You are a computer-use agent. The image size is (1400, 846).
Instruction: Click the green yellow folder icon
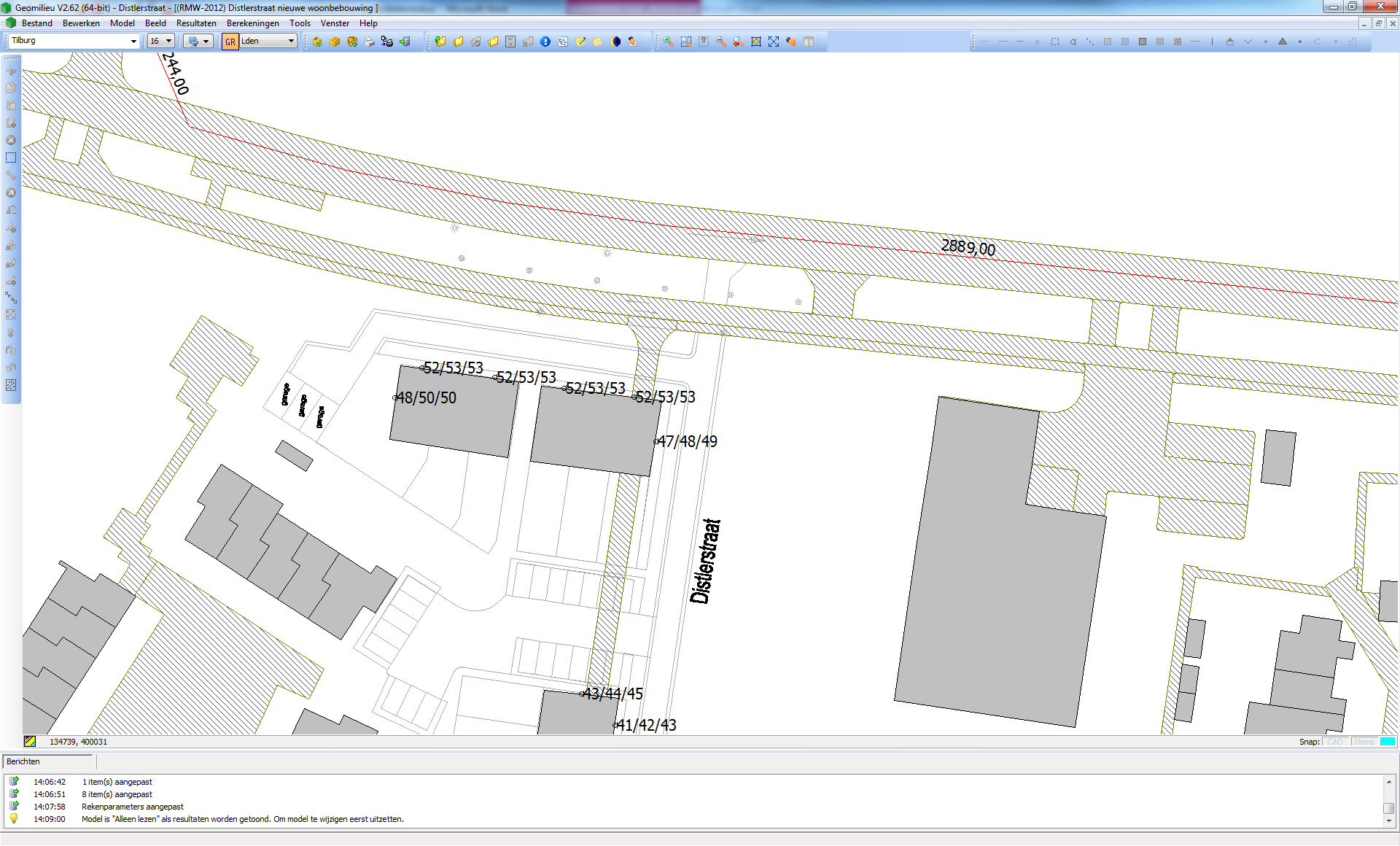tap(440, 42)
